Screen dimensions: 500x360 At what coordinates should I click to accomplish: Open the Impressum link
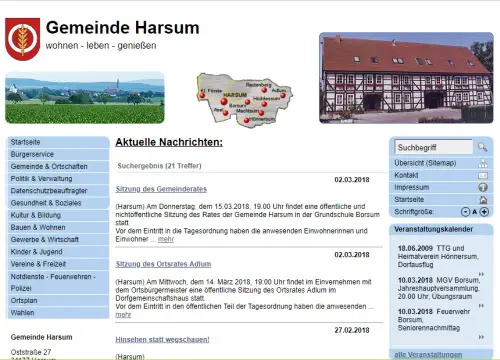(x=412, y=187)
